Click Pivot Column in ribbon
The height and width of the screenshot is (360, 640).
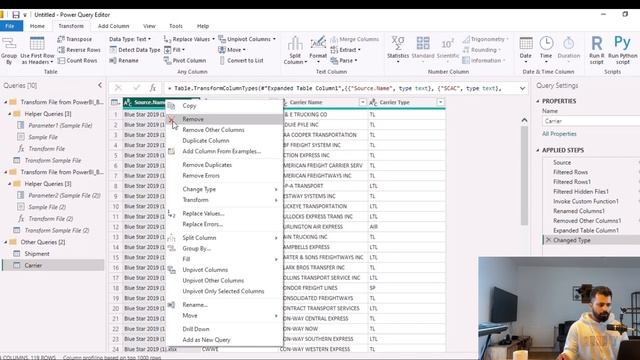pyautogui.click(x=185, y=60)
